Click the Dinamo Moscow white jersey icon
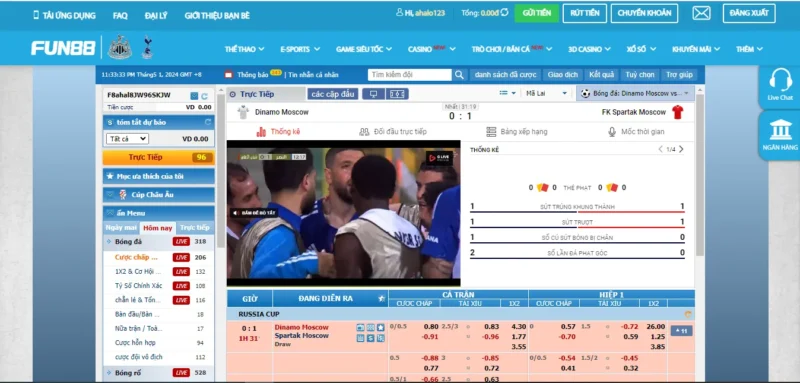This screenshot has width=800, height=383. 243,112
